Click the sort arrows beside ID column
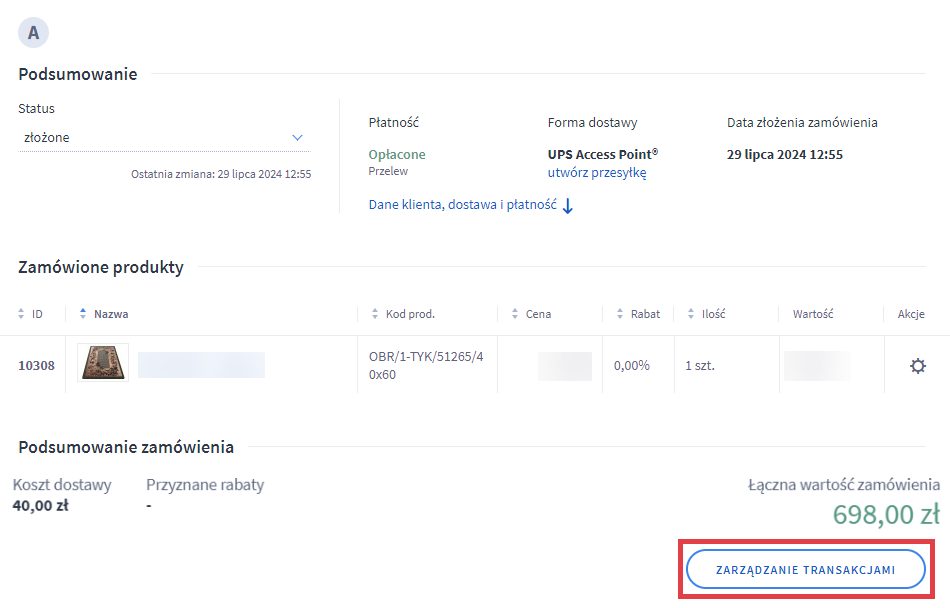The height and width of the screenshot is (608, 950). 22,314
